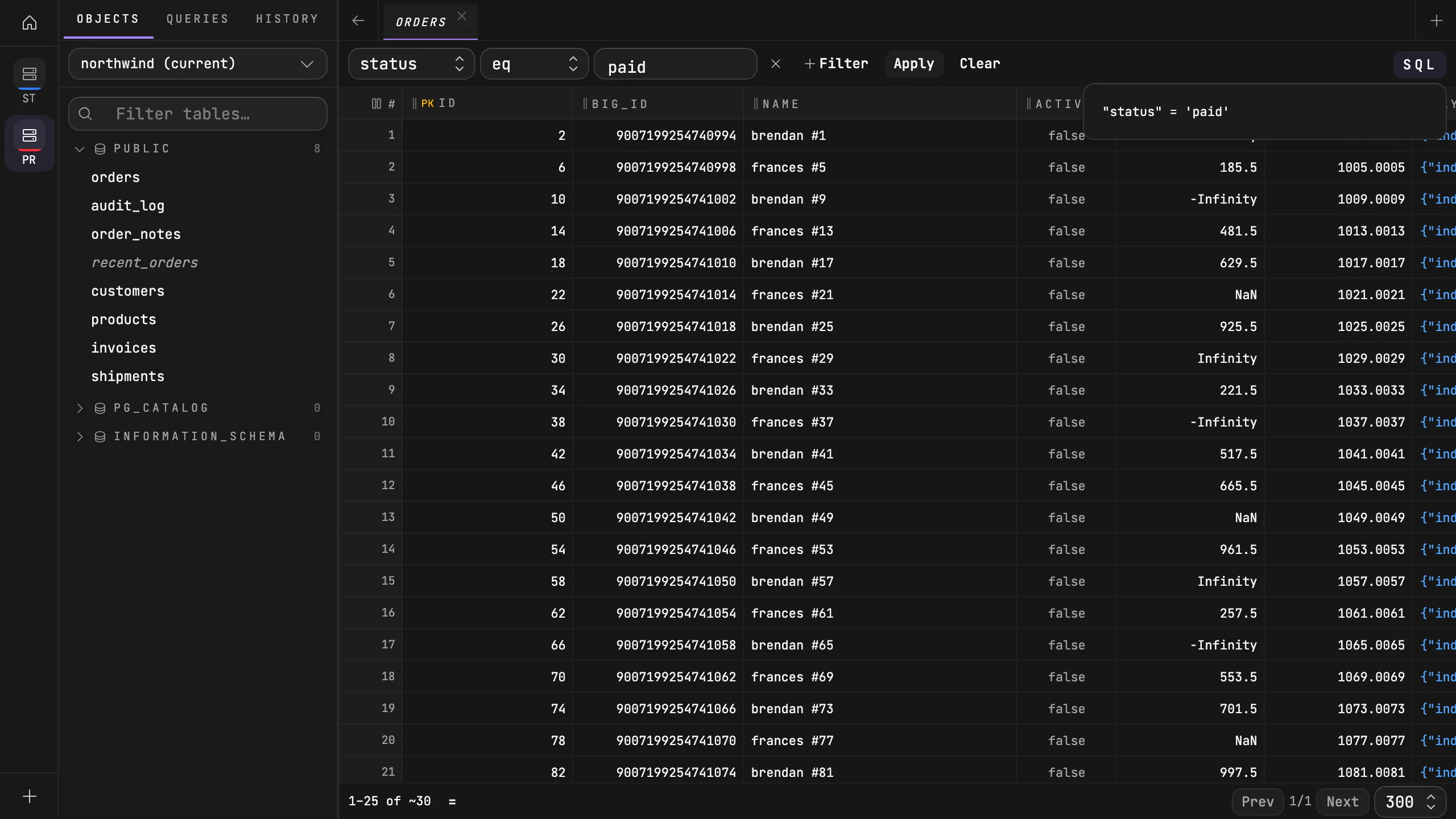Click the Add Filter button
Screen dimensions: 1456x819
click(836, 64)
